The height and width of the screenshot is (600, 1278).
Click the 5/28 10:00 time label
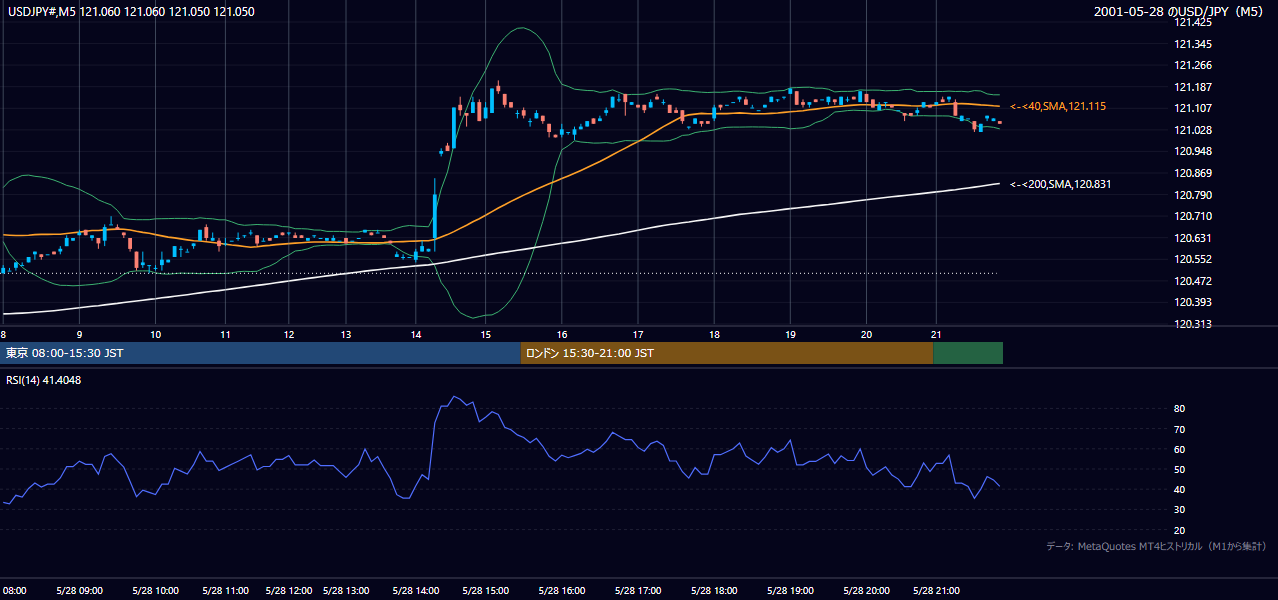coord(154,591)
